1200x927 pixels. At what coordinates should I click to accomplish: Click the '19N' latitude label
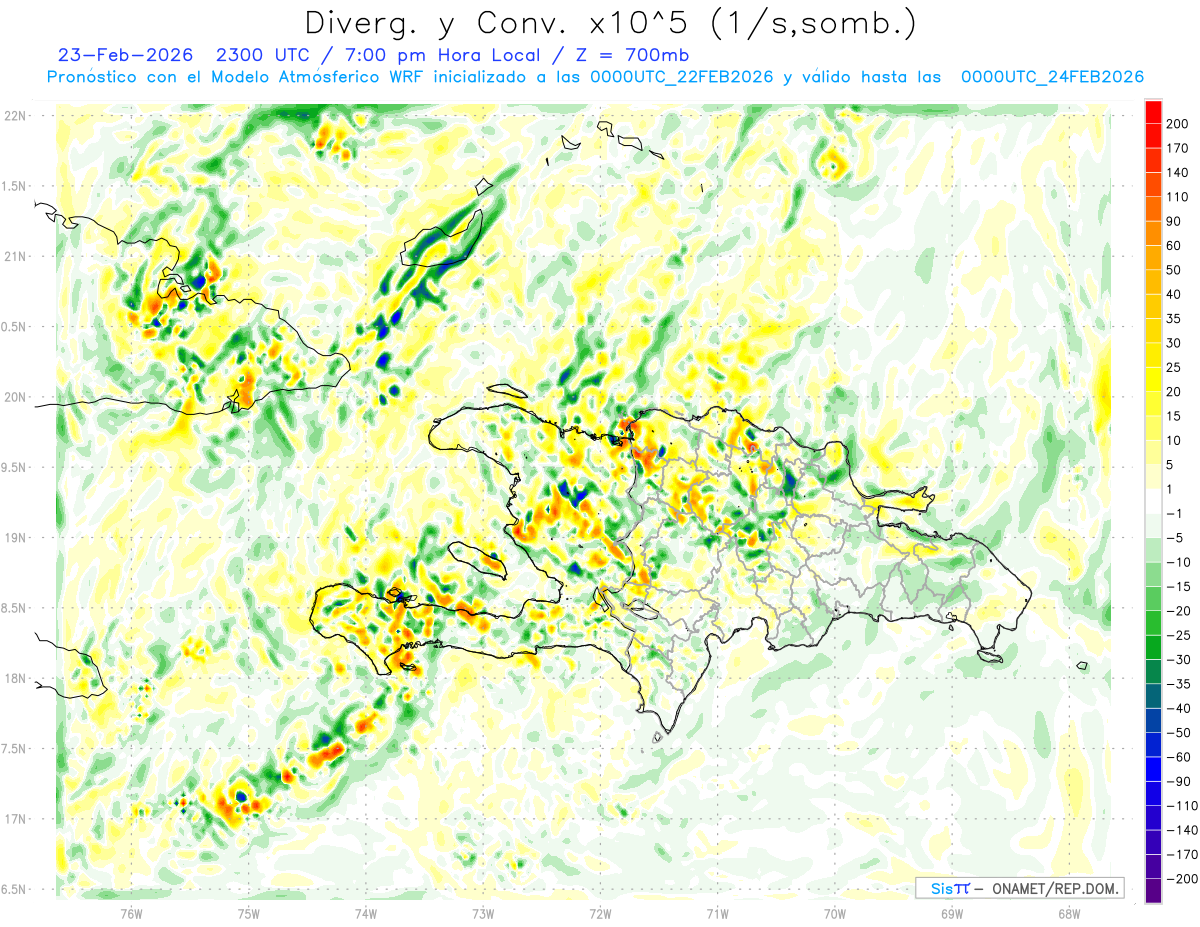[x=16, y=538]
